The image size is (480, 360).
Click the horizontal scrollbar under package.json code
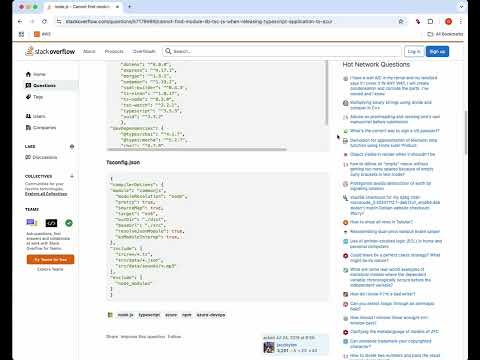tap(197, 149)
